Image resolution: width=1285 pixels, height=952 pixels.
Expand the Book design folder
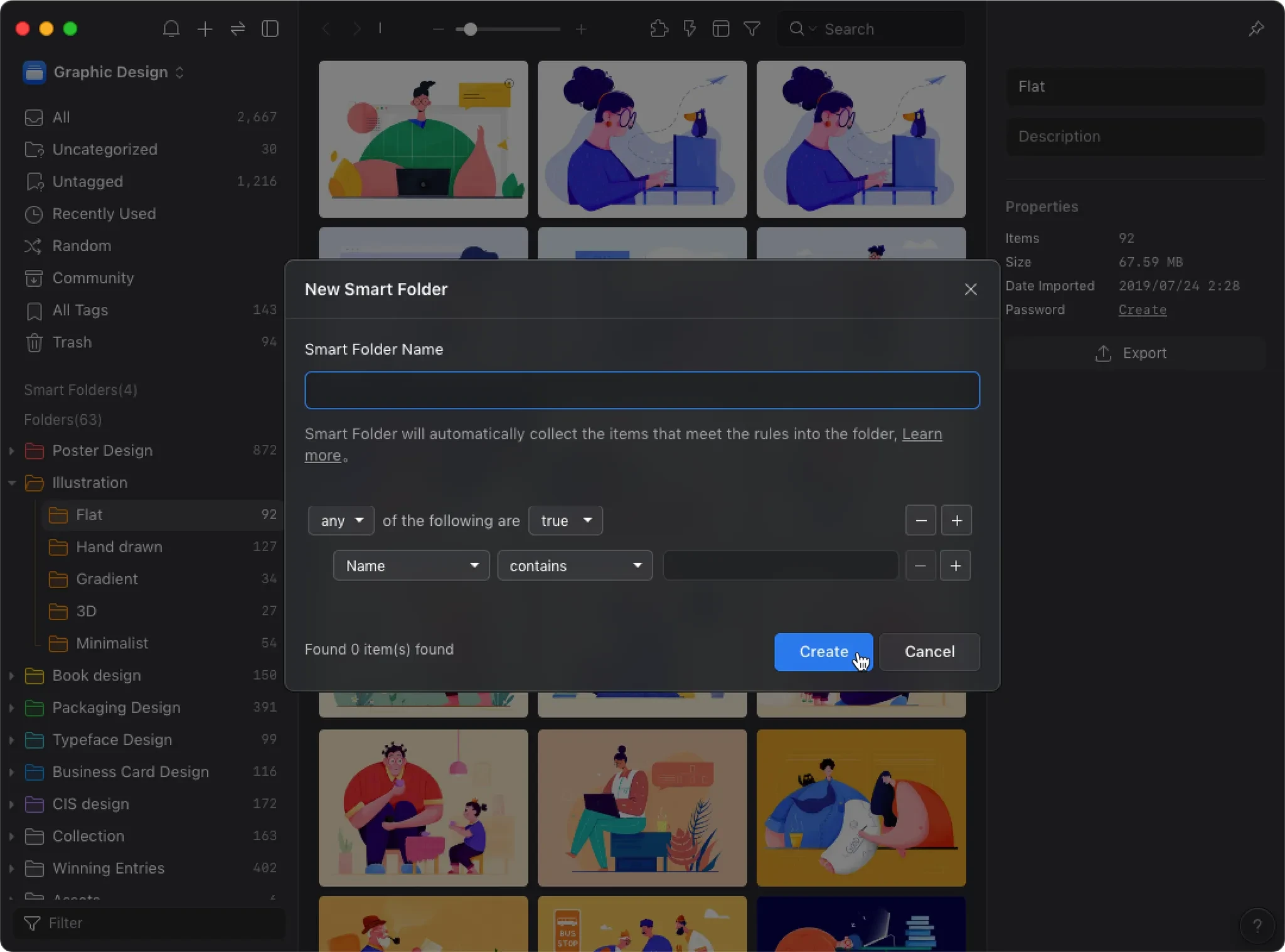[x=11, y=675]
